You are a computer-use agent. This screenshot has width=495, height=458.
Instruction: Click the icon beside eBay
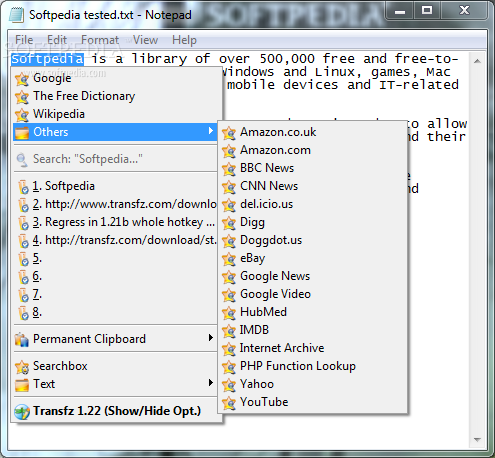[229, 259]
